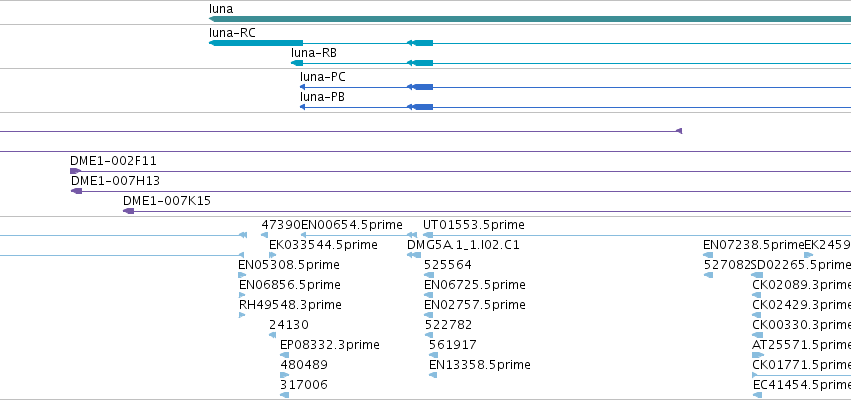Select the luna-RB transcript arrow glyph
The image size is (851, 400).
point(297,63)
